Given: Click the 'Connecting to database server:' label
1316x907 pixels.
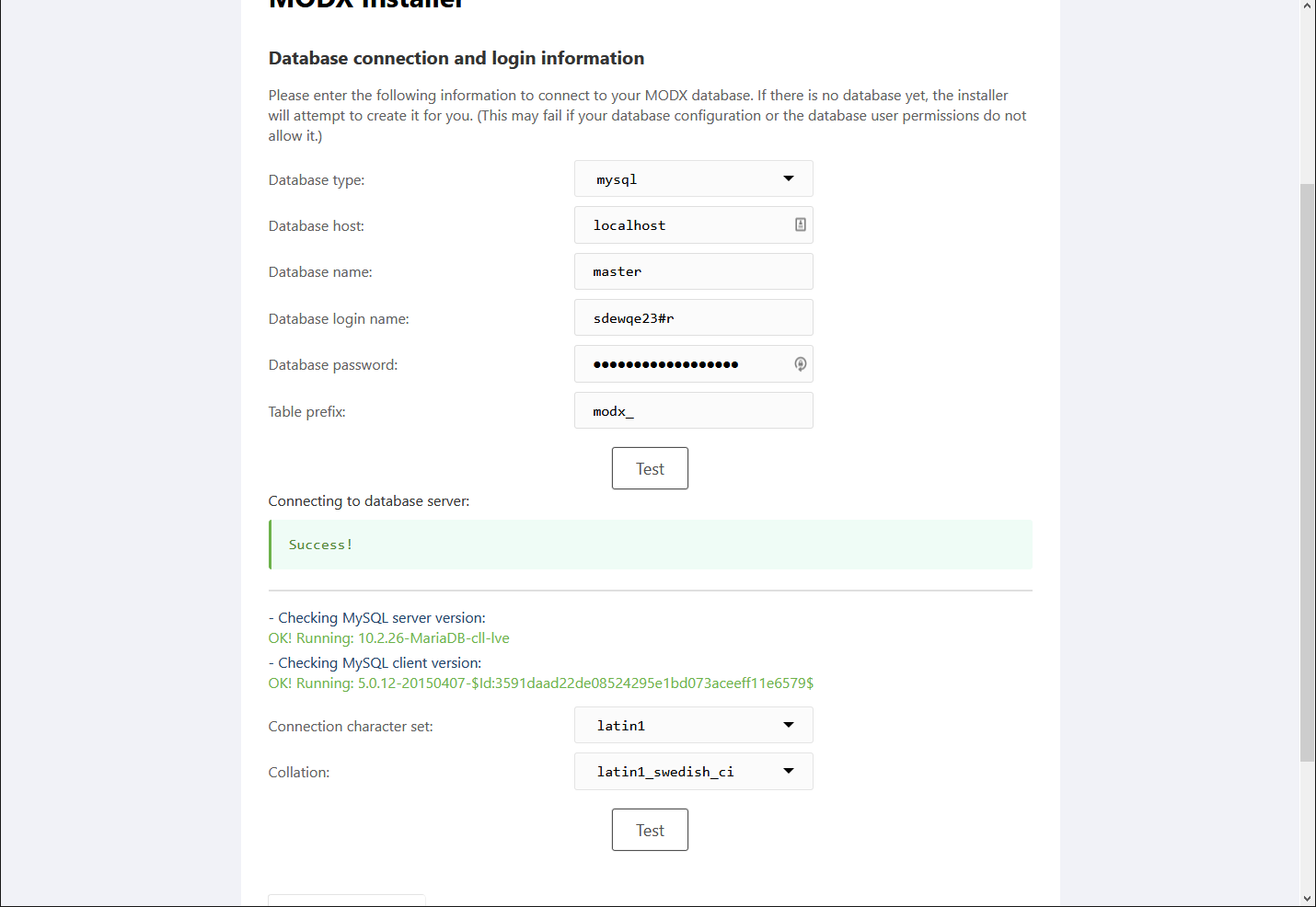Looking at the screenshot, I should point(369,501).
